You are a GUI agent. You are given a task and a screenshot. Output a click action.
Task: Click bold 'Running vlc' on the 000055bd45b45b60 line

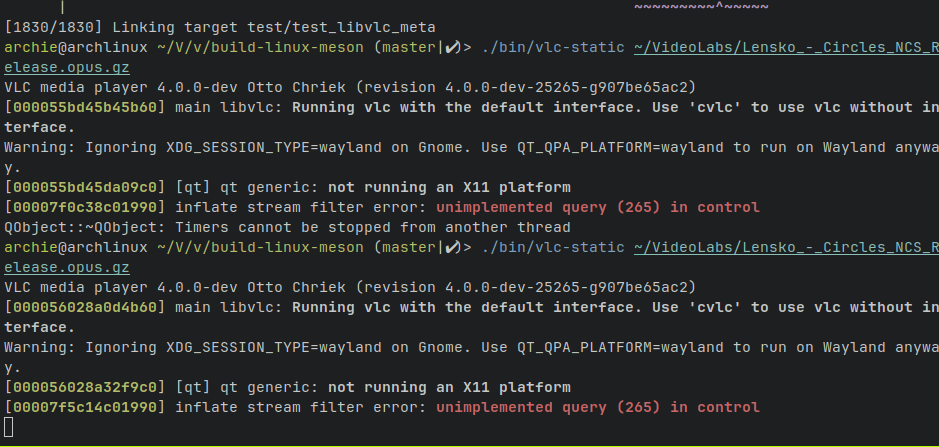[340, 107]
